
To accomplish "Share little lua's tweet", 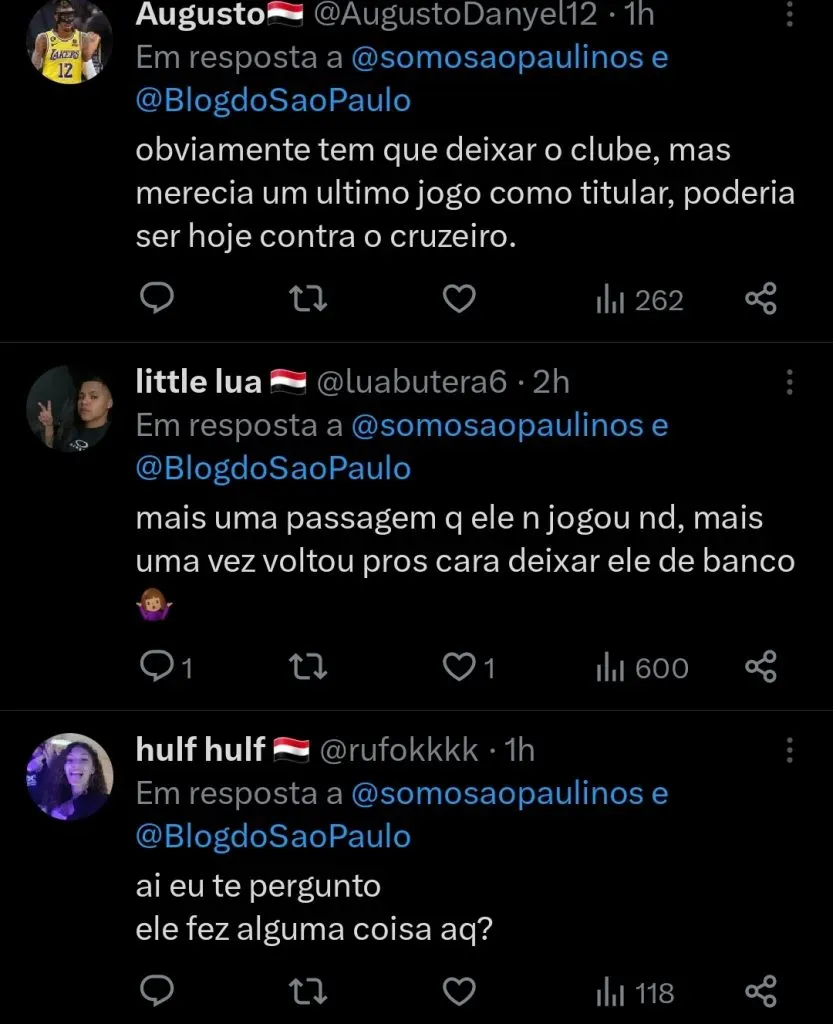I will [x=761, y=667].
